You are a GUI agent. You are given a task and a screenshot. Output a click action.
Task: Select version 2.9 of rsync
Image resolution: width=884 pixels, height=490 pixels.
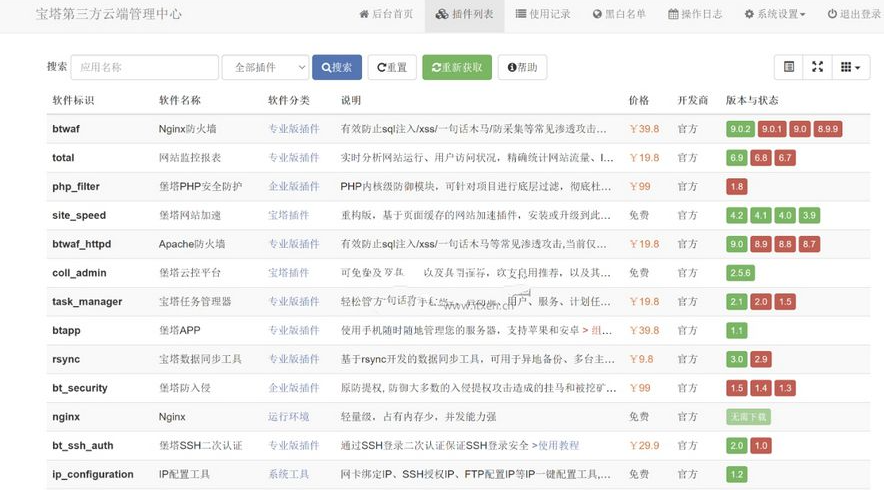761,359
